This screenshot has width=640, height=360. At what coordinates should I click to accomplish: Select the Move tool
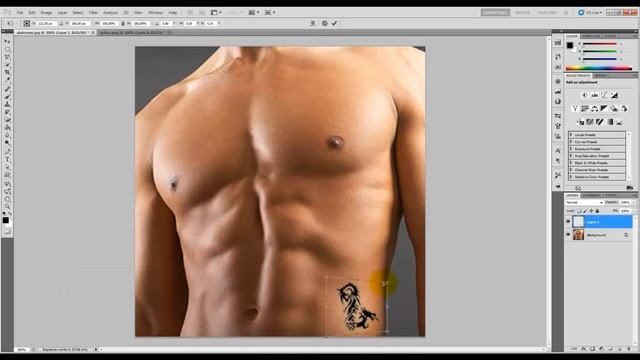coord(7,41)
